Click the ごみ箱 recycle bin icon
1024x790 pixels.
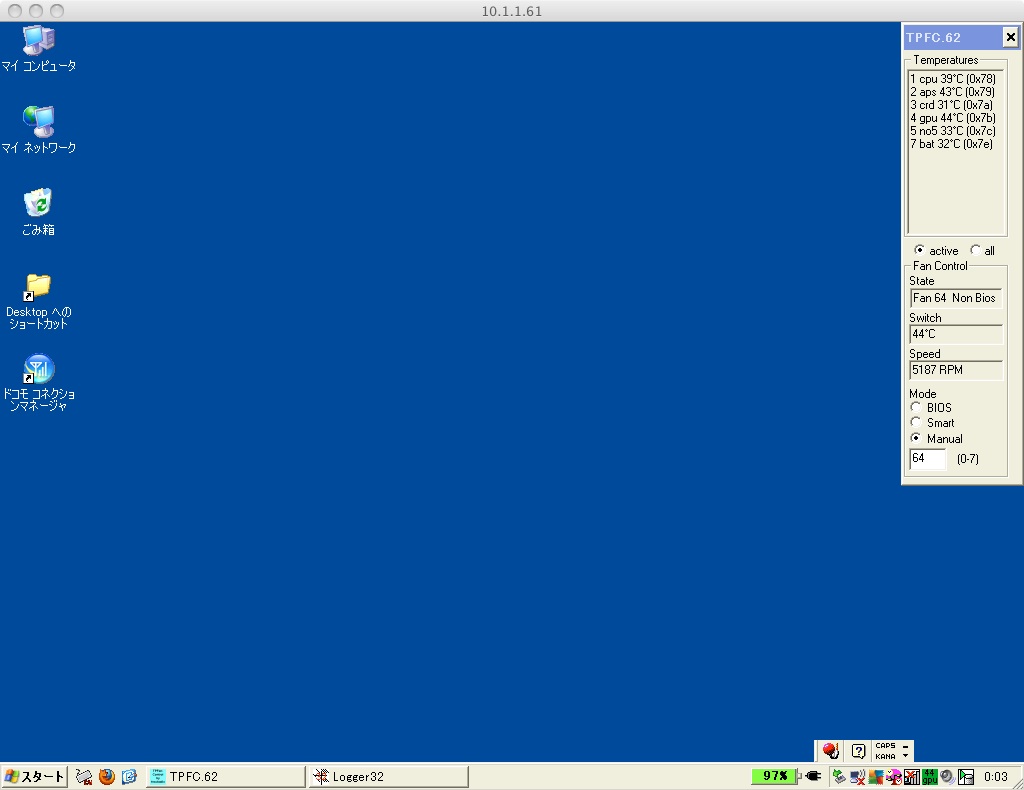39,212
